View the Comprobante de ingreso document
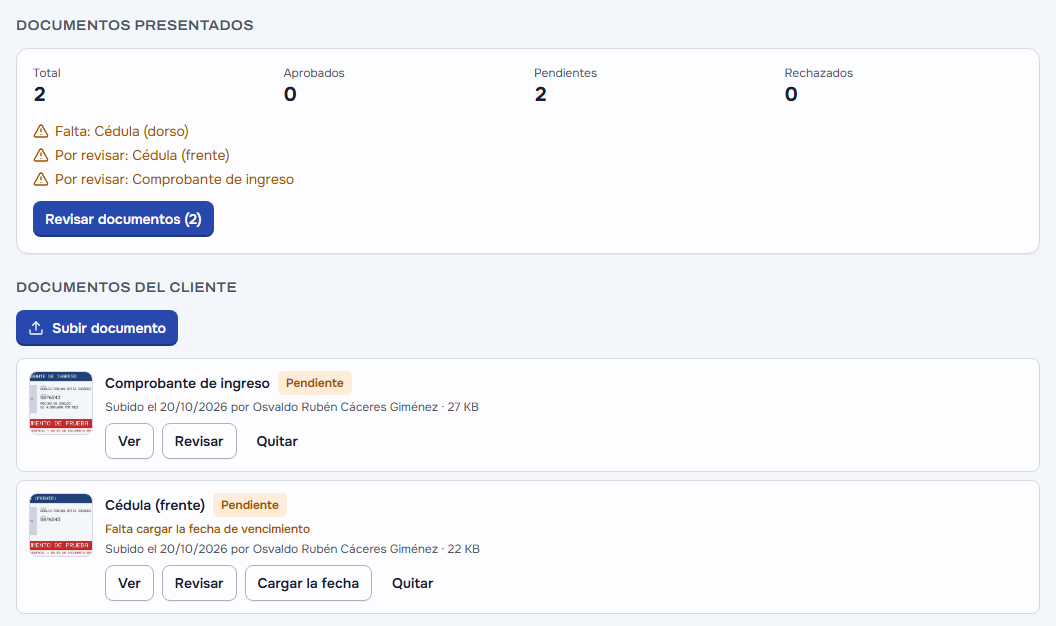 pos(129,441)
